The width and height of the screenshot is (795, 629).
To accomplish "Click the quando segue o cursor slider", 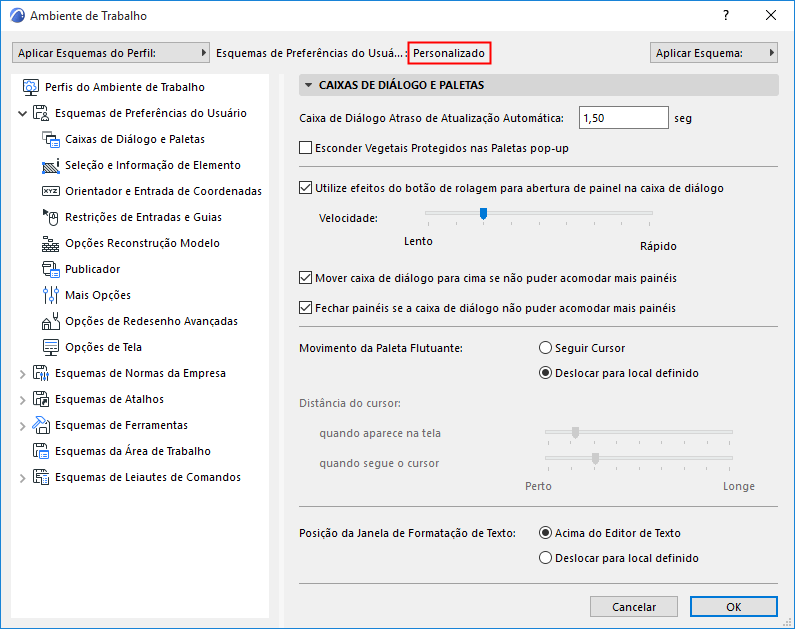I will [x=596, y=458].
